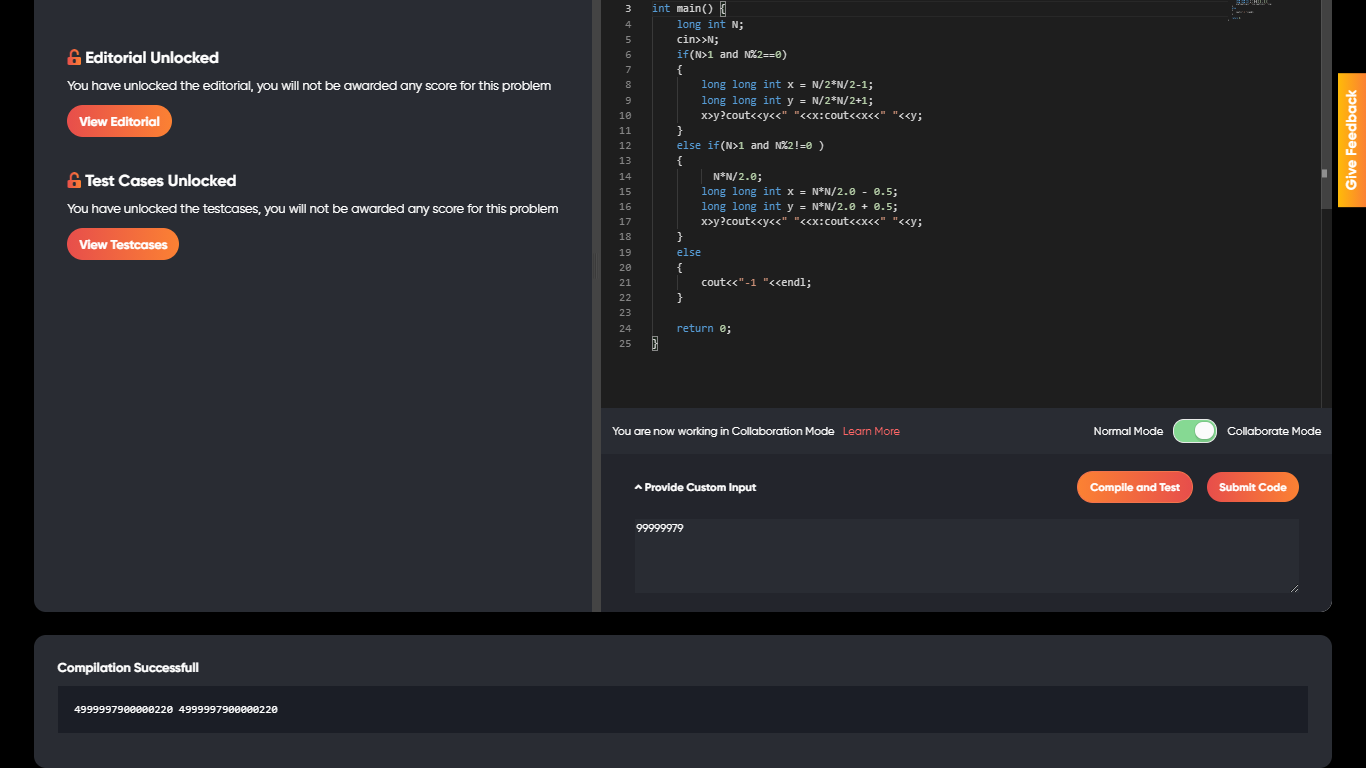Image resolution: width=1366 pixels, height=768 pixels.
Task: Click the Submit Code button
Action: coord(1252,488)
